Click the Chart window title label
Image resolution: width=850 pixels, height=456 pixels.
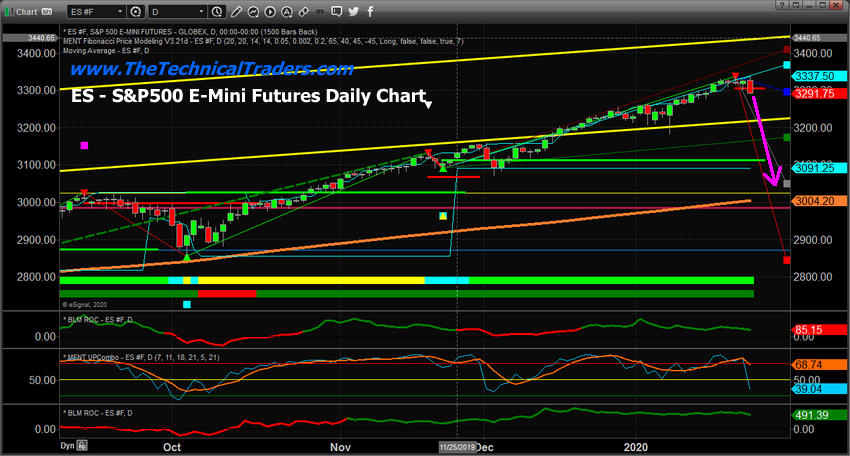(x=27, y=11)
